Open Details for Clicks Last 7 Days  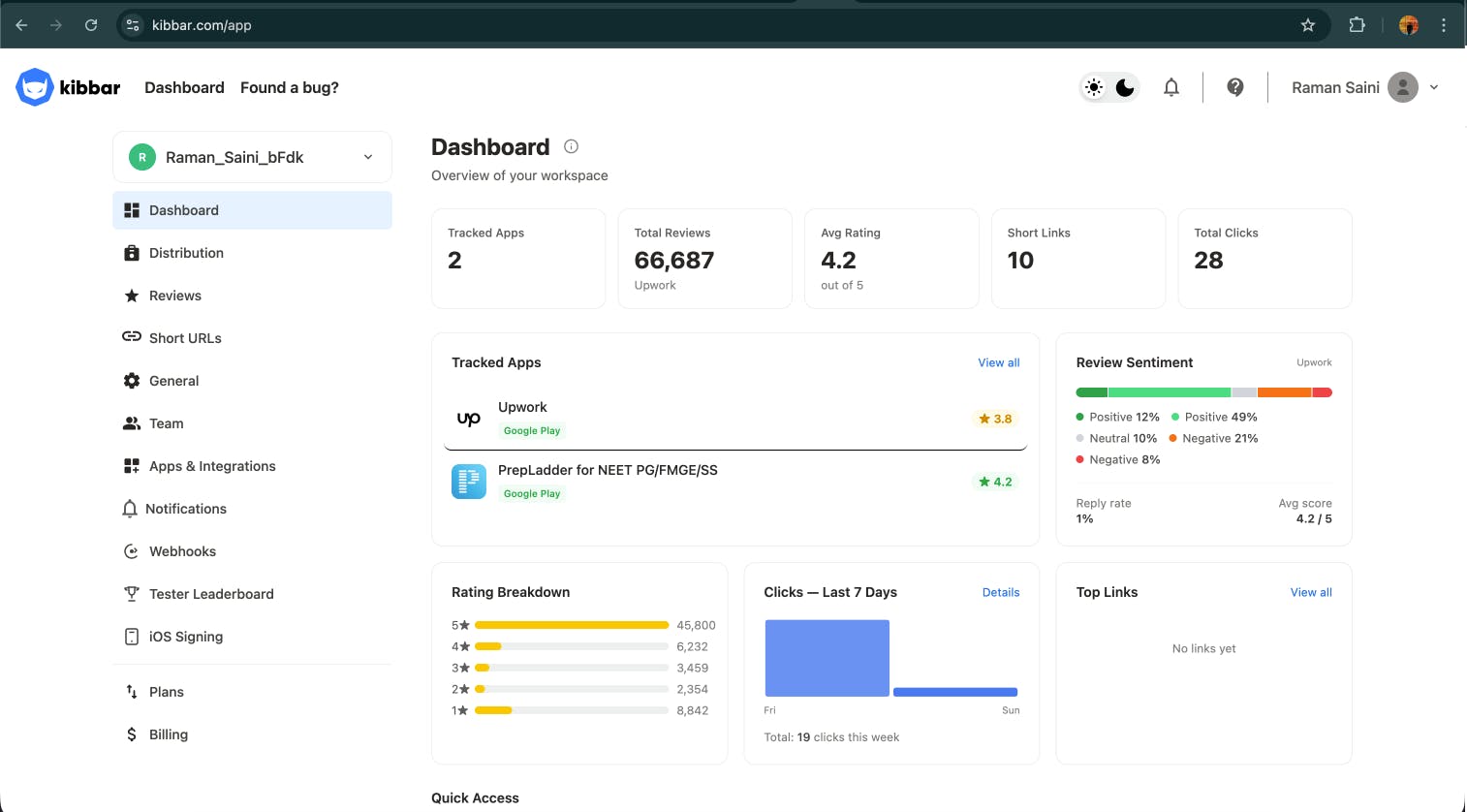click(1001, 592)
